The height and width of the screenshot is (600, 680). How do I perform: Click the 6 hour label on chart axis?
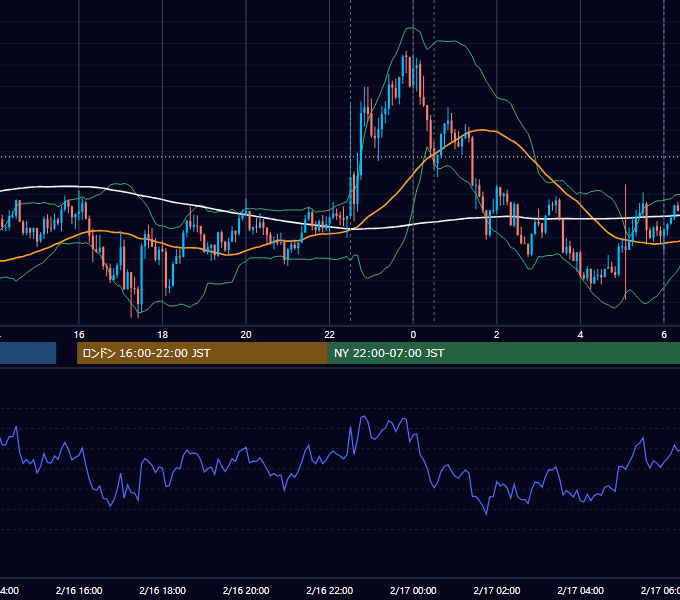point(664,335)
